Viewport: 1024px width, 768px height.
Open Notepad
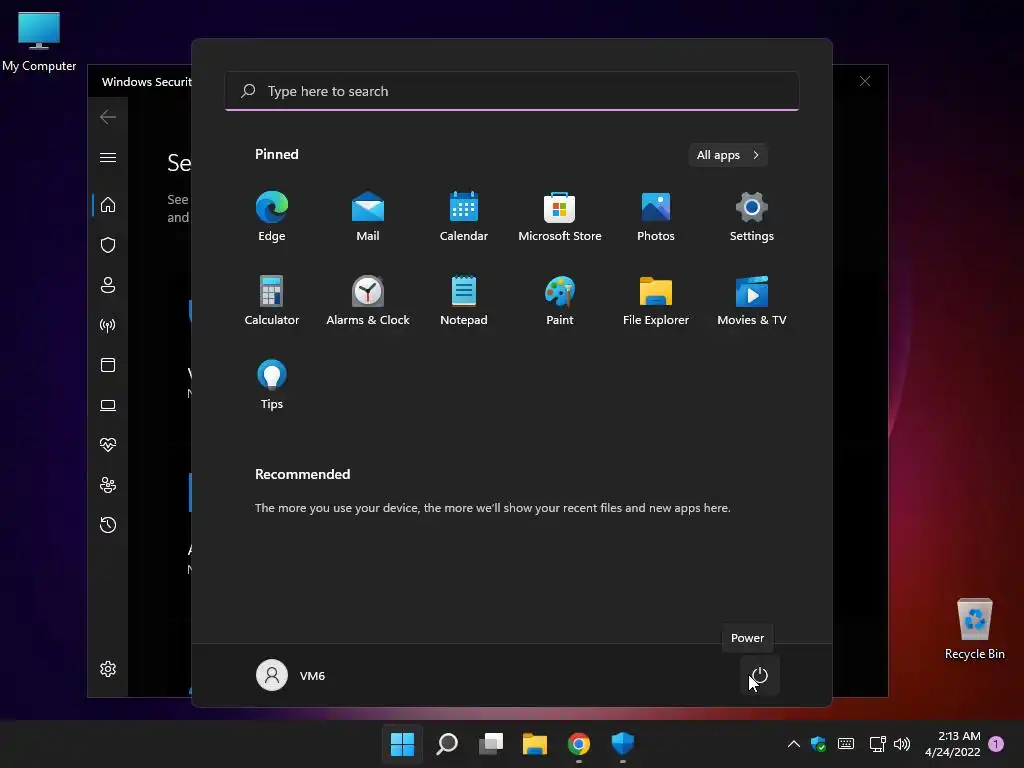(x=464, y=300)
